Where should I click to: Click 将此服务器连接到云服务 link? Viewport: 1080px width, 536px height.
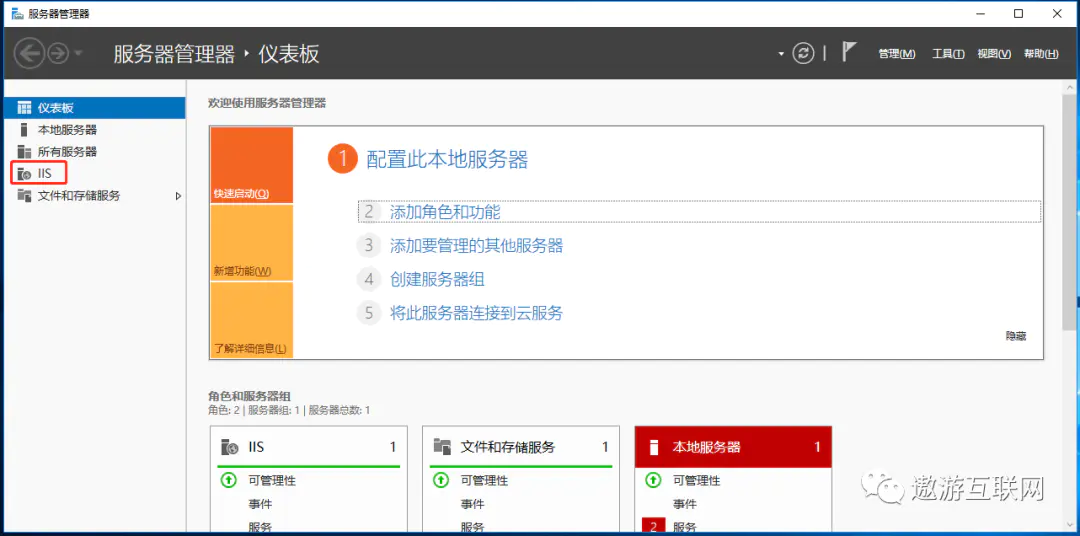tap(477, 313)
